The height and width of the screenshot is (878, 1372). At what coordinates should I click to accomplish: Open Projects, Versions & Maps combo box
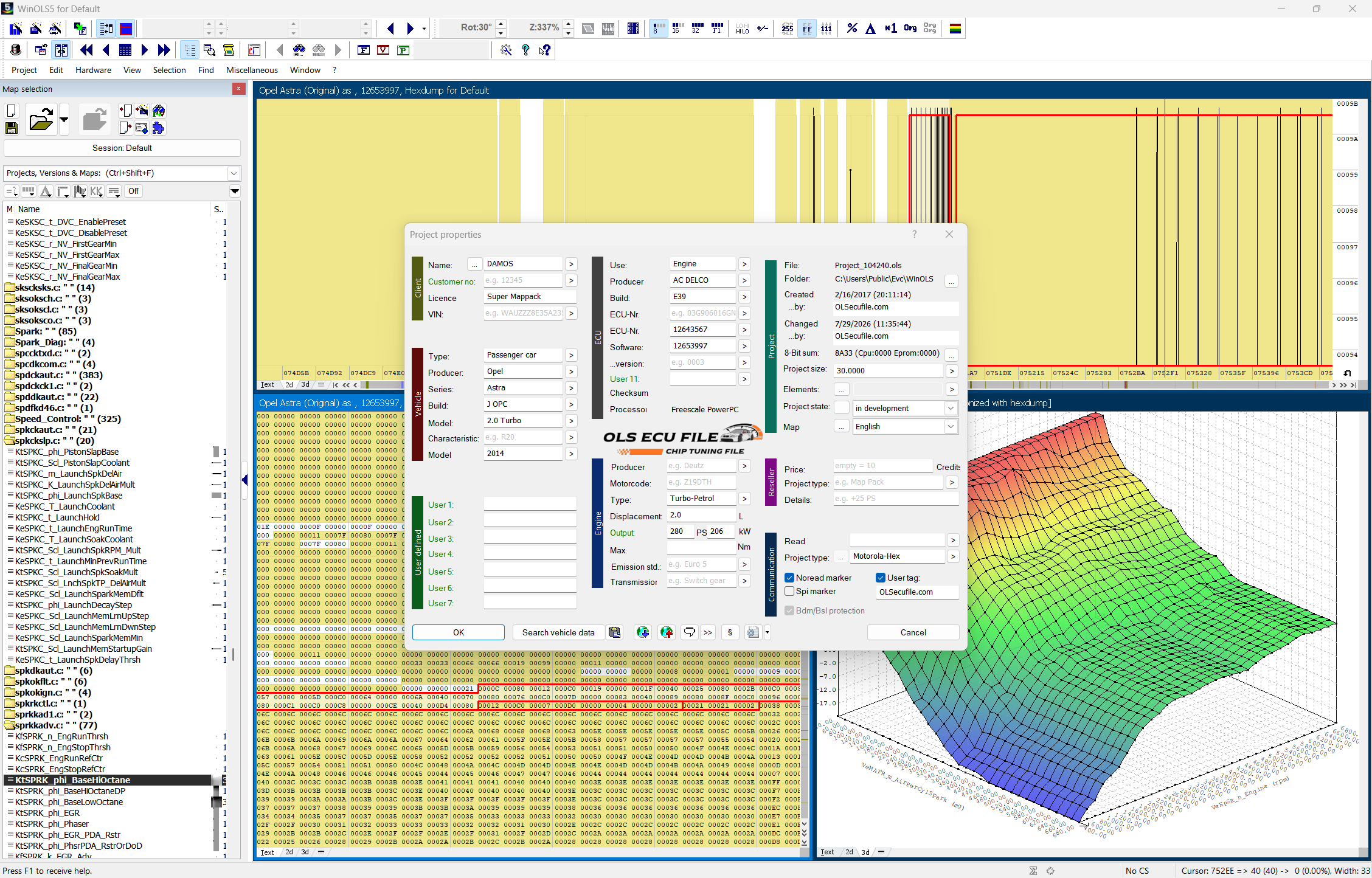point(122,173)
